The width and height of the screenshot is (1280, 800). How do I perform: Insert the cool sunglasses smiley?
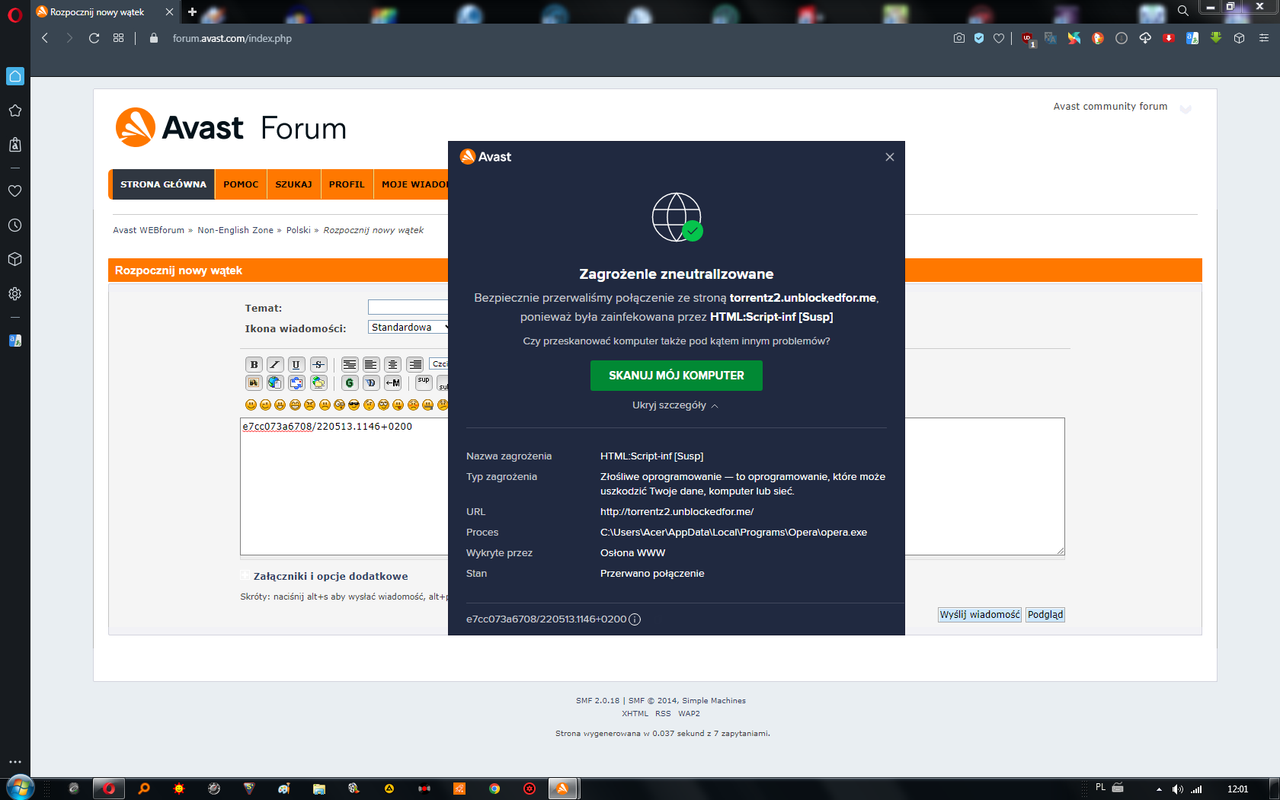(354, 405)
